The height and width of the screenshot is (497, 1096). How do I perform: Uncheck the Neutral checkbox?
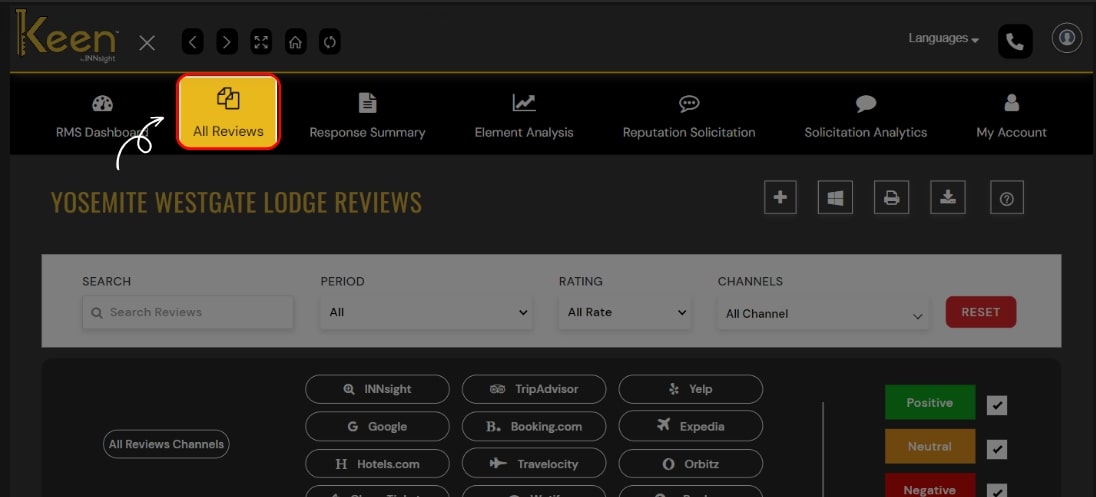[x=997, y=449]
